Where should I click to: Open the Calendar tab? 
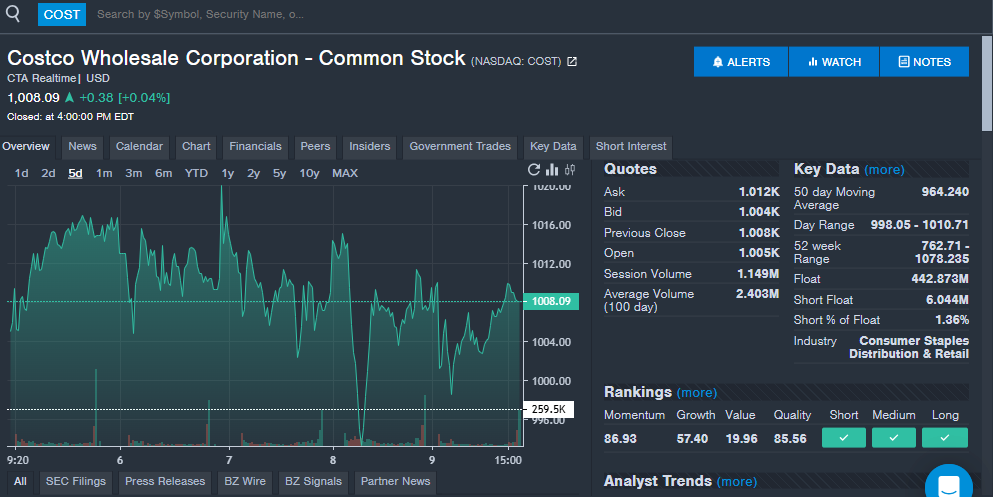point(139,146)
